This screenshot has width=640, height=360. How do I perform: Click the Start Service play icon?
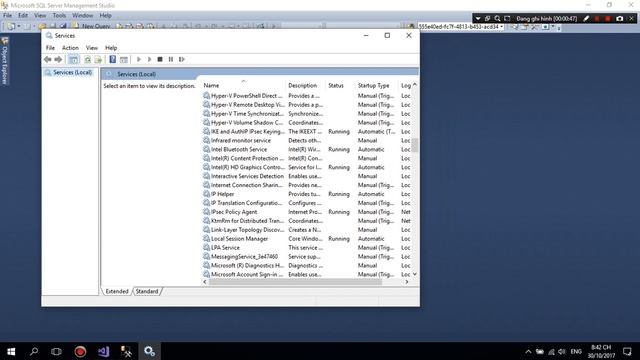(x=139, y=60)
